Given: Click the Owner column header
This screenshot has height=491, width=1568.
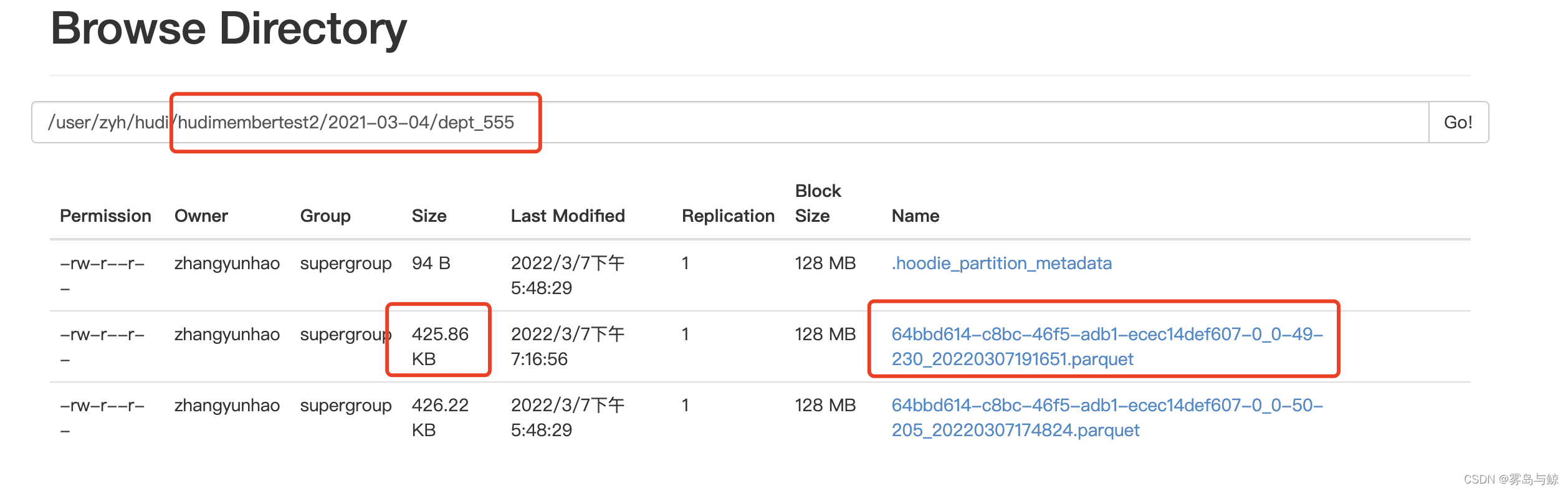Looking at the screenshot, I should point(201,216).
